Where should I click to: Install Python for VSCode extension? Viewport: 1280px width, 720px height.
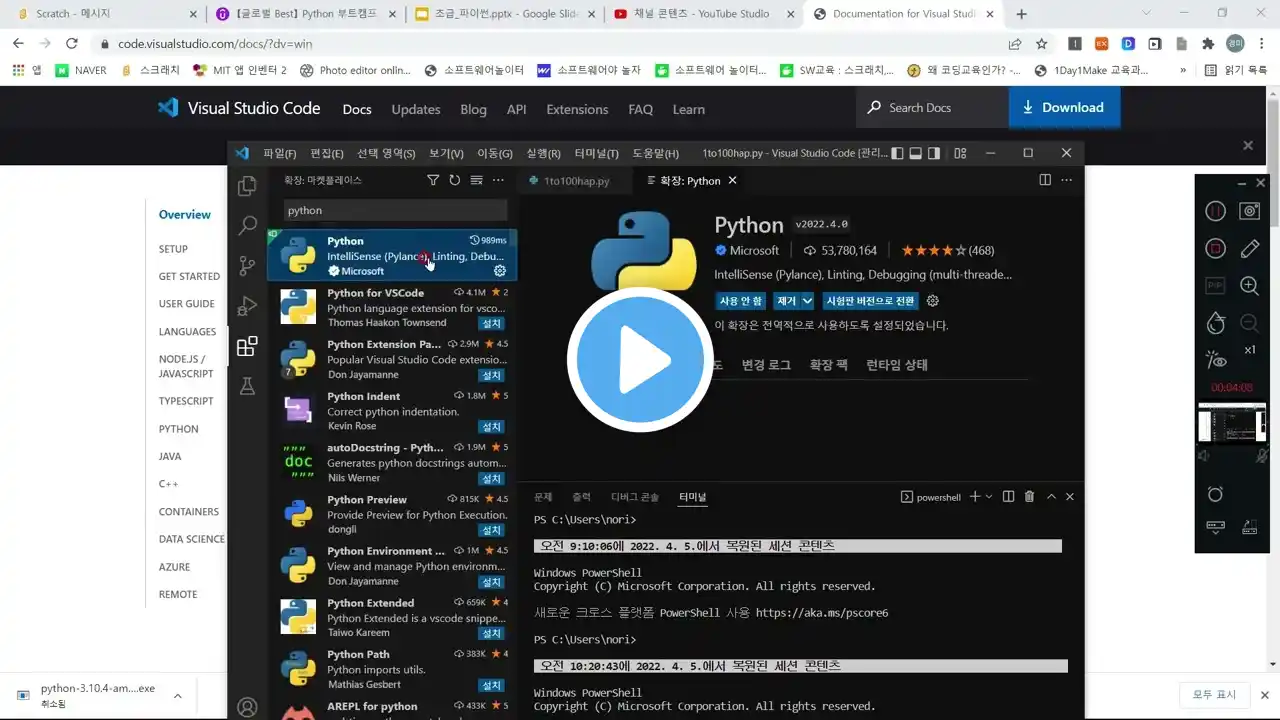[x=492, y=324]
